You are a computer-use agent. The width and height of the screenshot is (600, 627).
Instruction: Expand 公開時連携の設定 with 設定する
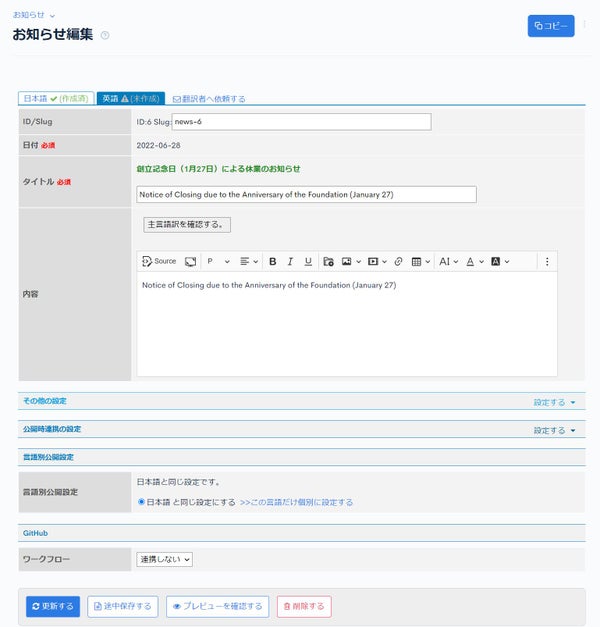click(554, 430)
